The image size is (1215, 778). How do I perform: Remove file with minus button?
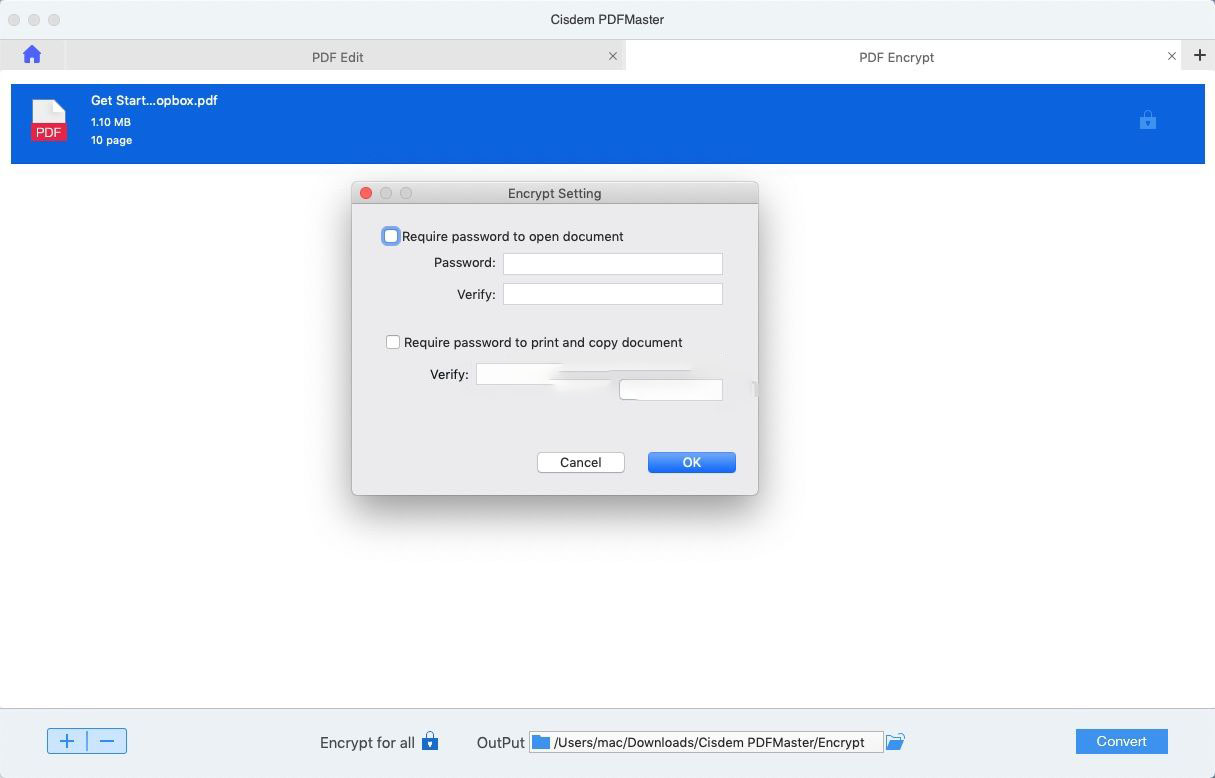click(107, 741)
